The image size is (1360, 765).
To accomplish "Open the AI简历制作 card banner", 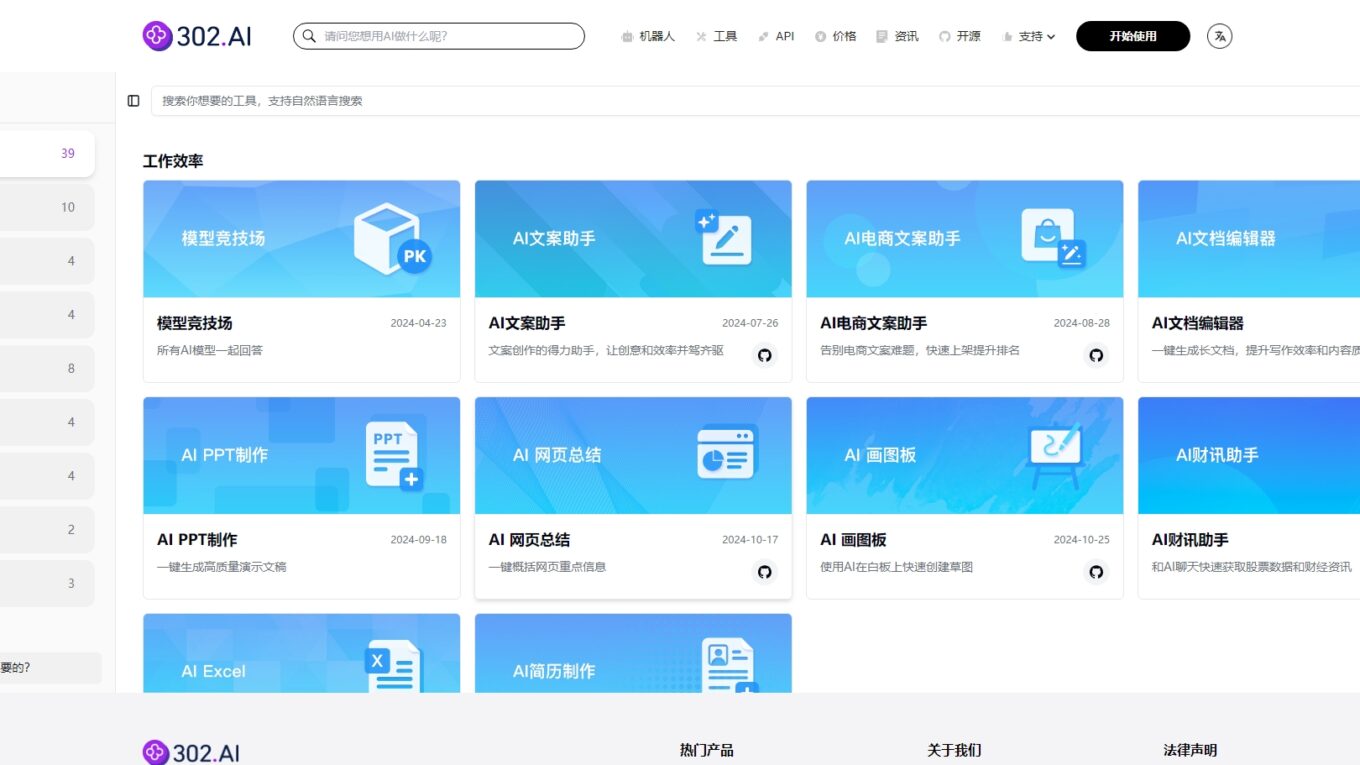I will point(633,654).
